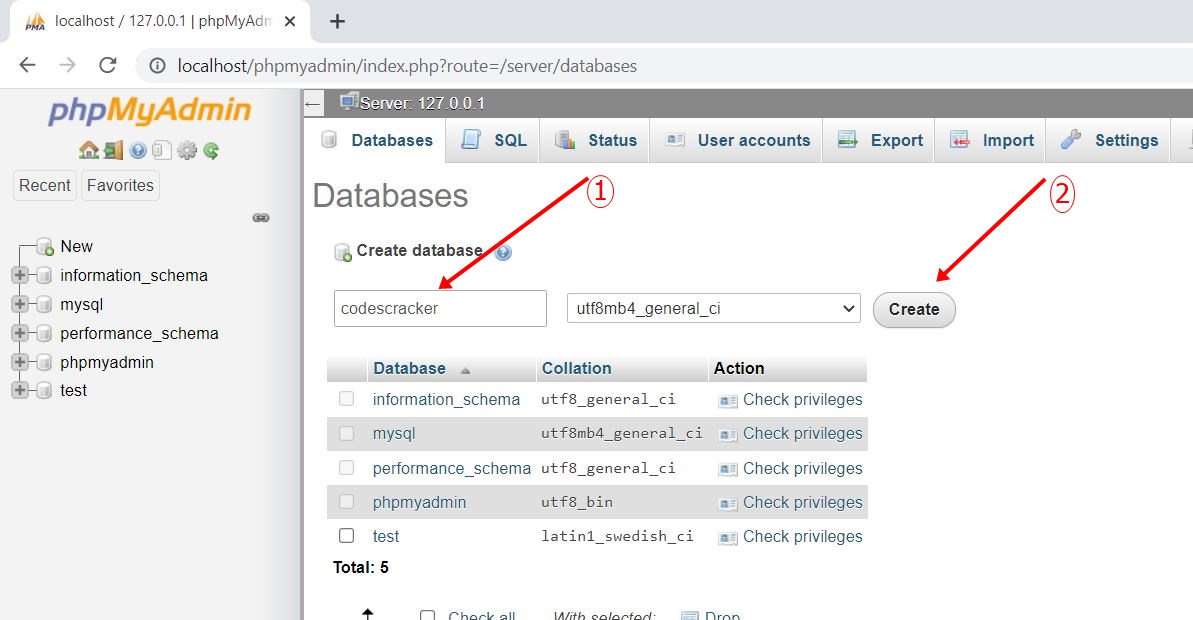Tick the mysql database checkbox
Screen dimensions: 1193x620
(x=346, y=433)
